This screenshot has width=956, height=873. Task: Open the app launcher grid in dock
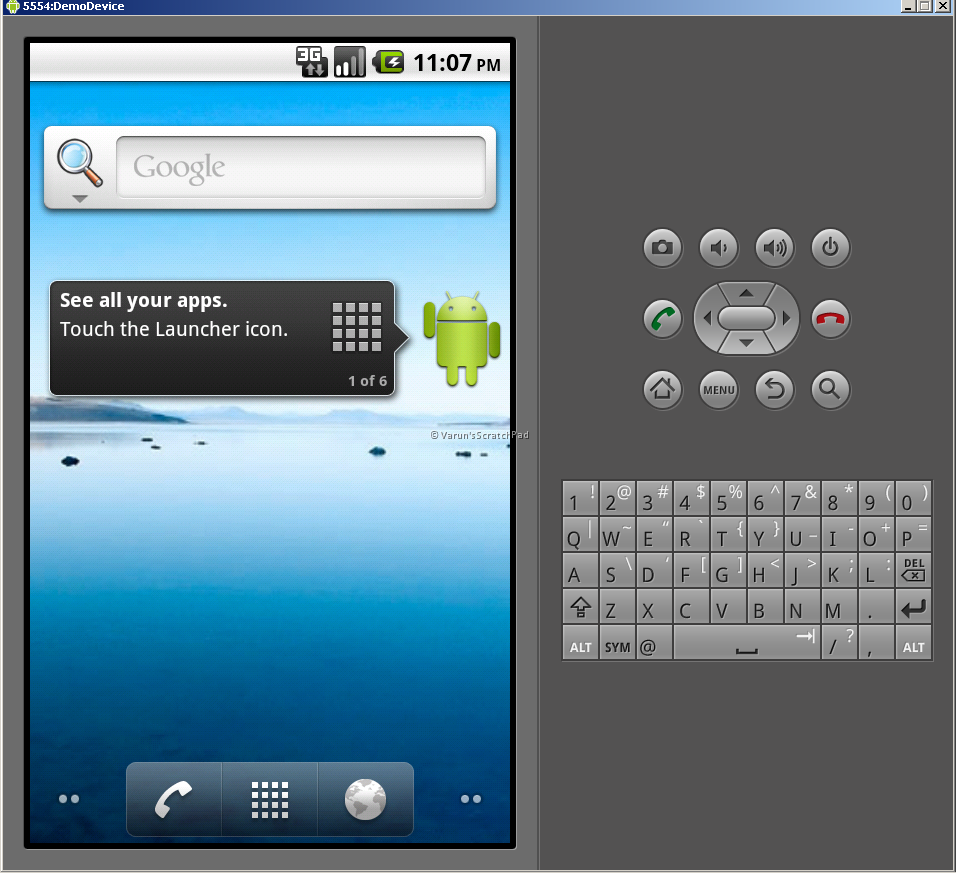[x=270, y=799]
